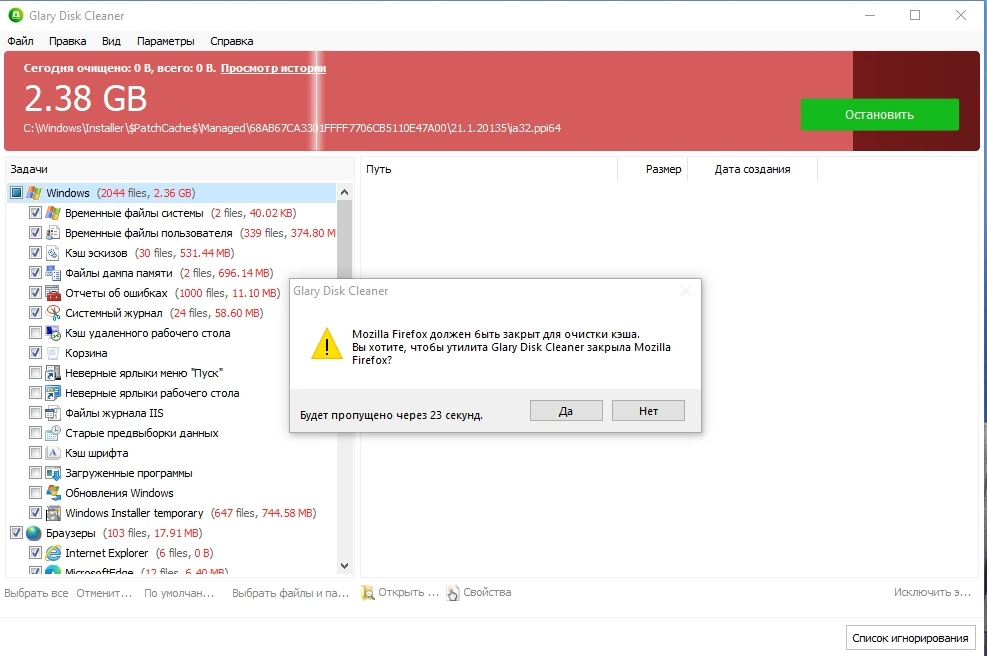Screen dimensions: 987x656
Task: Click the Кэш эскизов icon
Action: coord(54,253)
